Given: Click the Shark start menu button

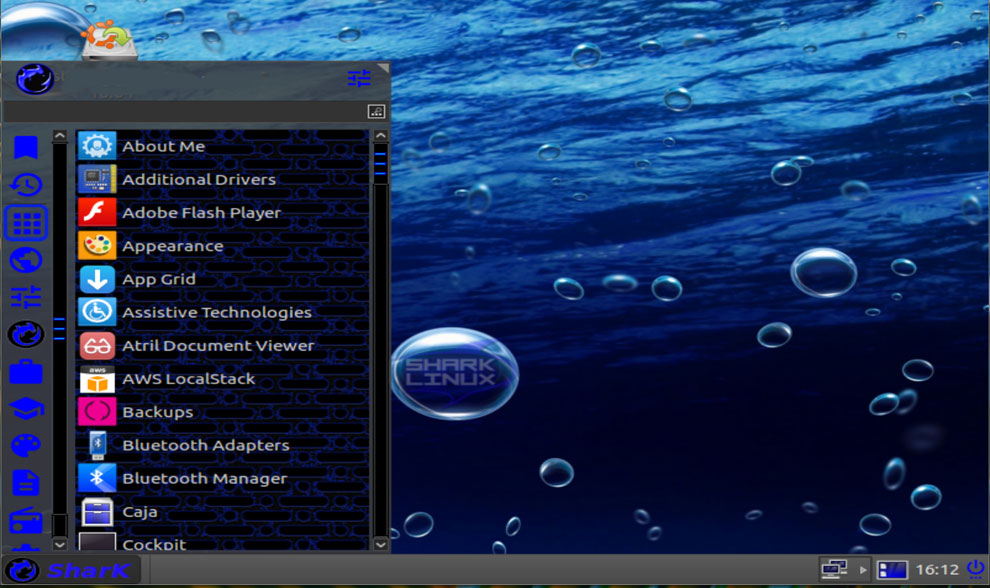Looking at the screenshot, I should pos(71,570).
